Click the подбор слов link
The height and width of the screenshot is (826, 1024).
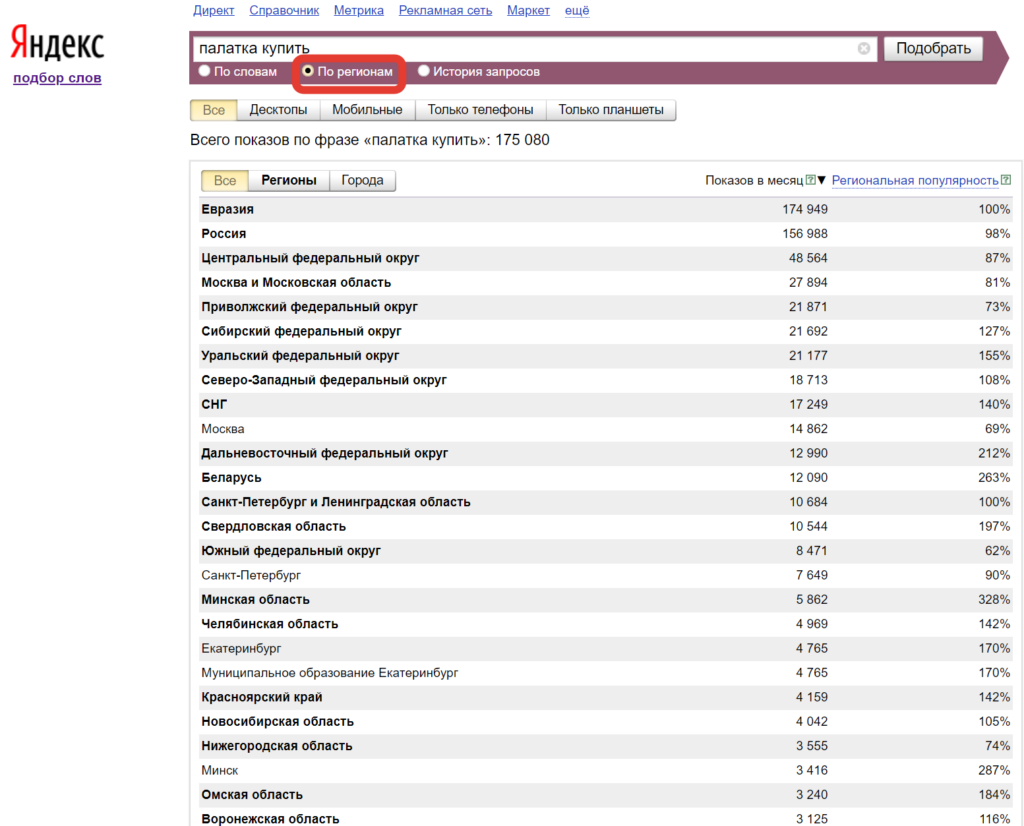[57, 78]
